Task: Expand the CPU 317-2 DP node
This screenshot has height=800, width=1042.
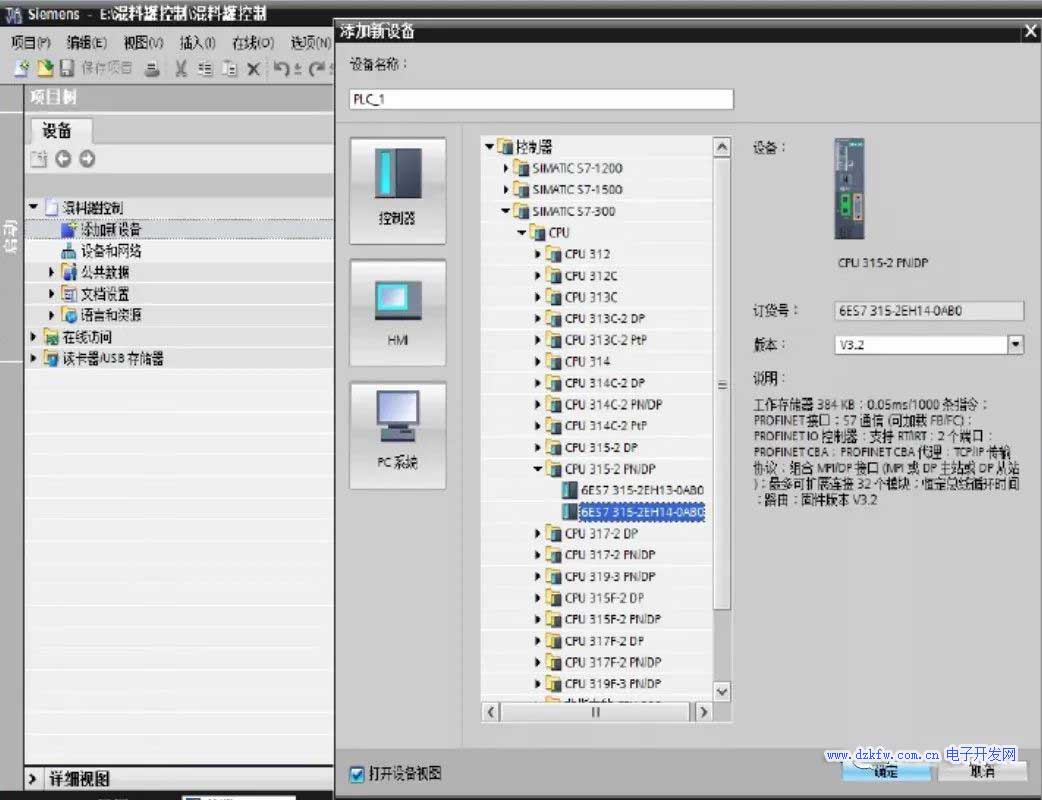Action: 538,534
